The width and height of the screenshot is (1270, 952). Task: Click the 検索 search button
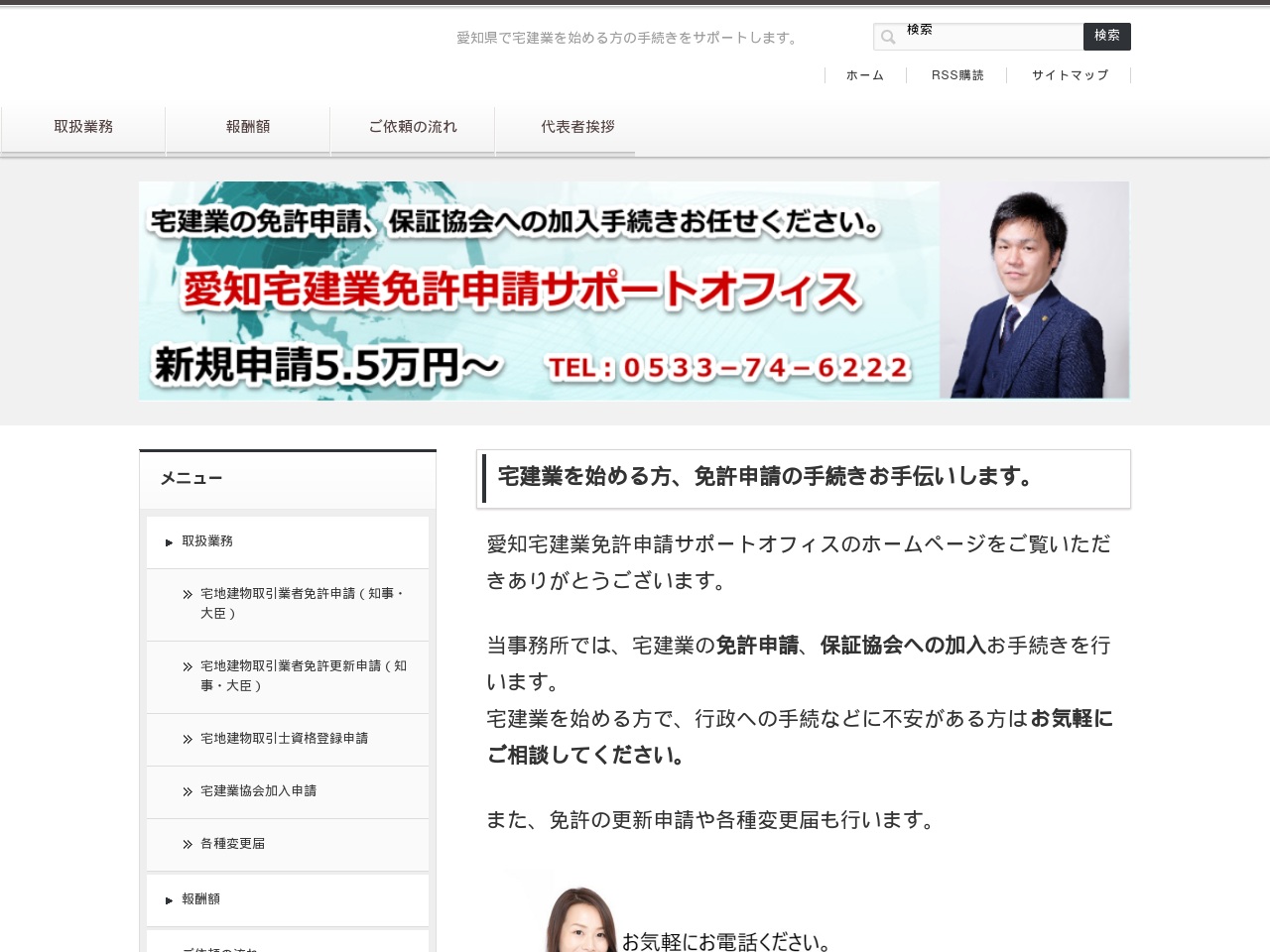coord(1107,36)
